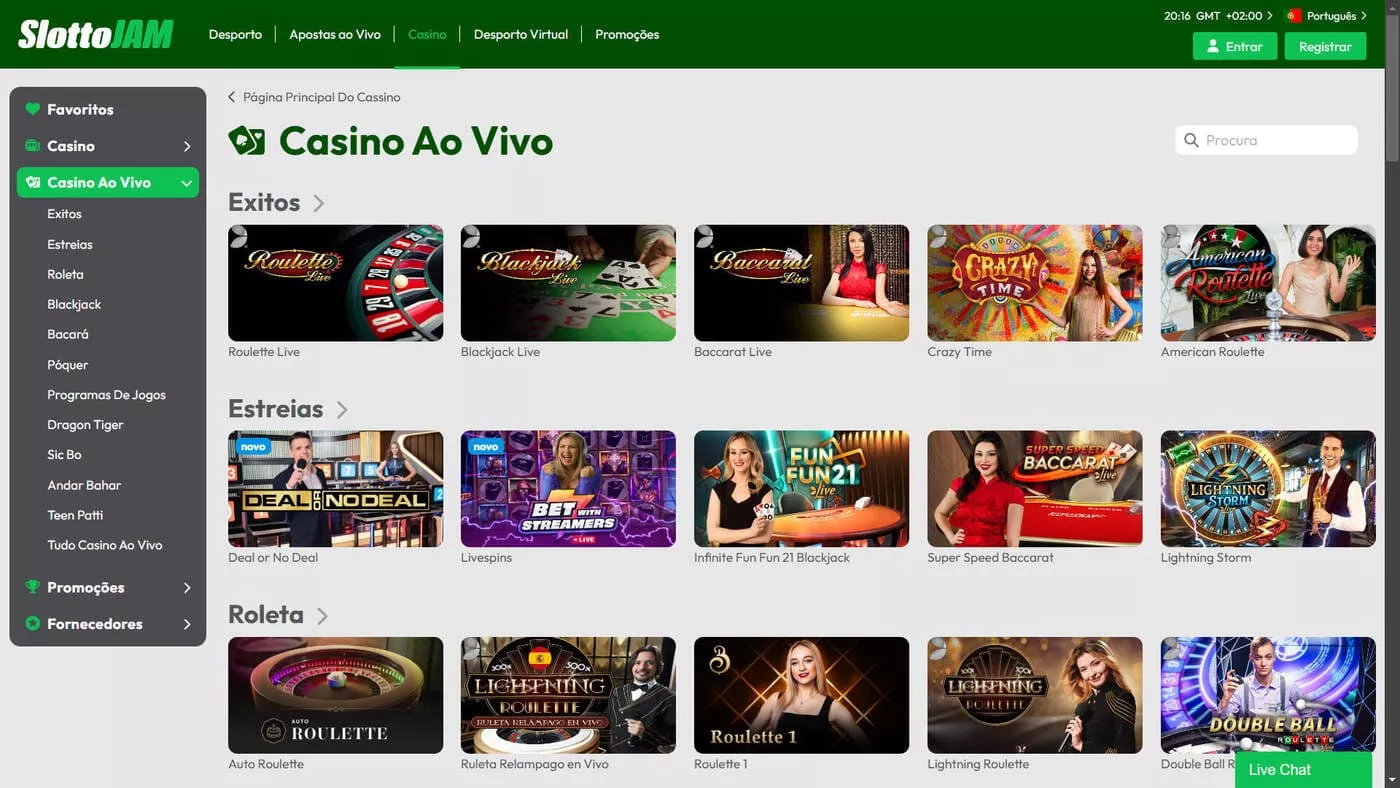Click the cards icon beside Casino Ao Vivo title
Screen dimensions: 1400x788
tap(247, 141)
